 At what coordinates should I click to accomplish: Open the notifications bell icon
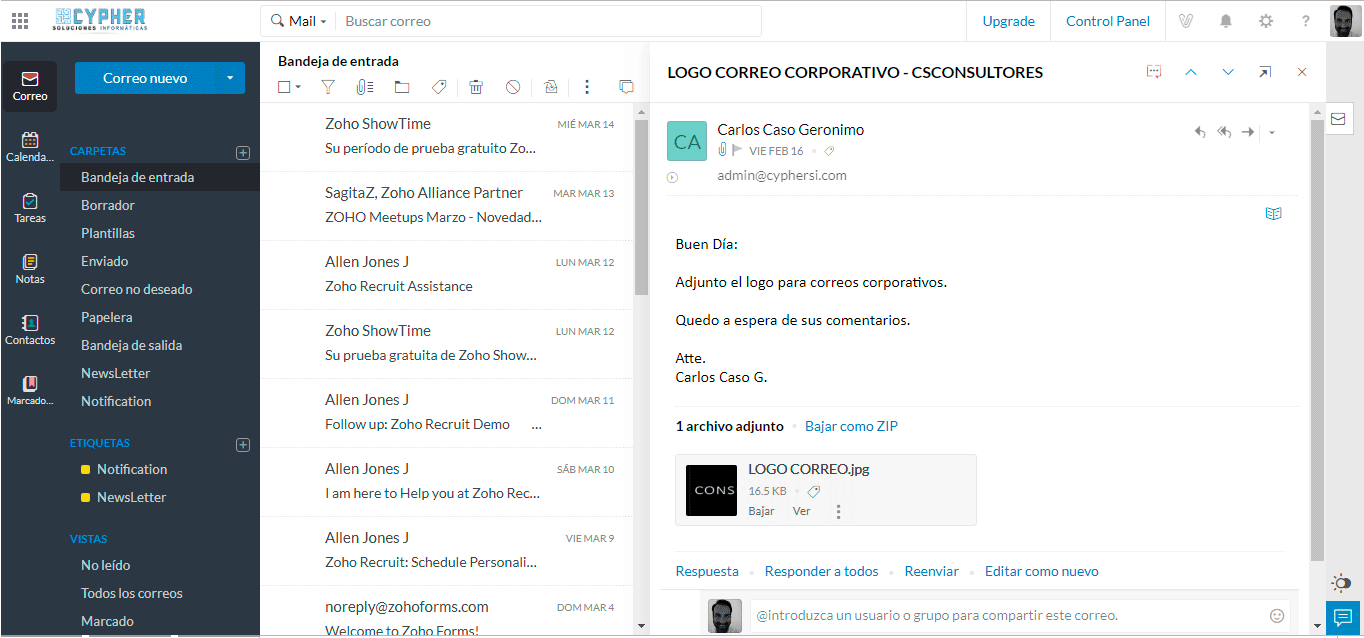tap(1225, 20)
